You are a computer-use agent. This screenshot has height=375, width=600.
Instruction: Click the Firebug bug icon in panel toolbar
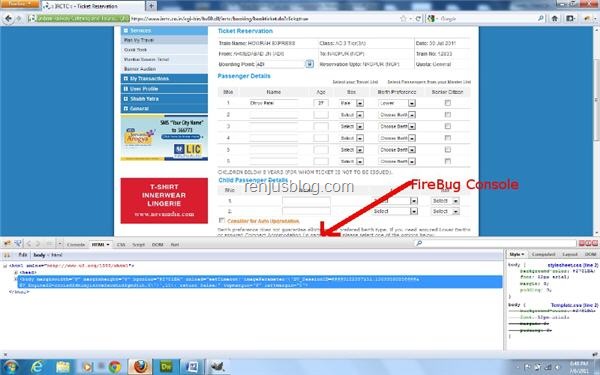tap(7, 244)
